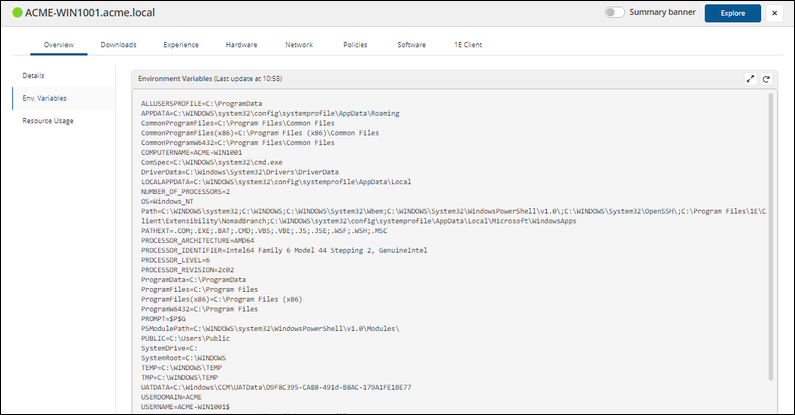View the Network tab
Screen dimensions: 795x415
point(299,45)
